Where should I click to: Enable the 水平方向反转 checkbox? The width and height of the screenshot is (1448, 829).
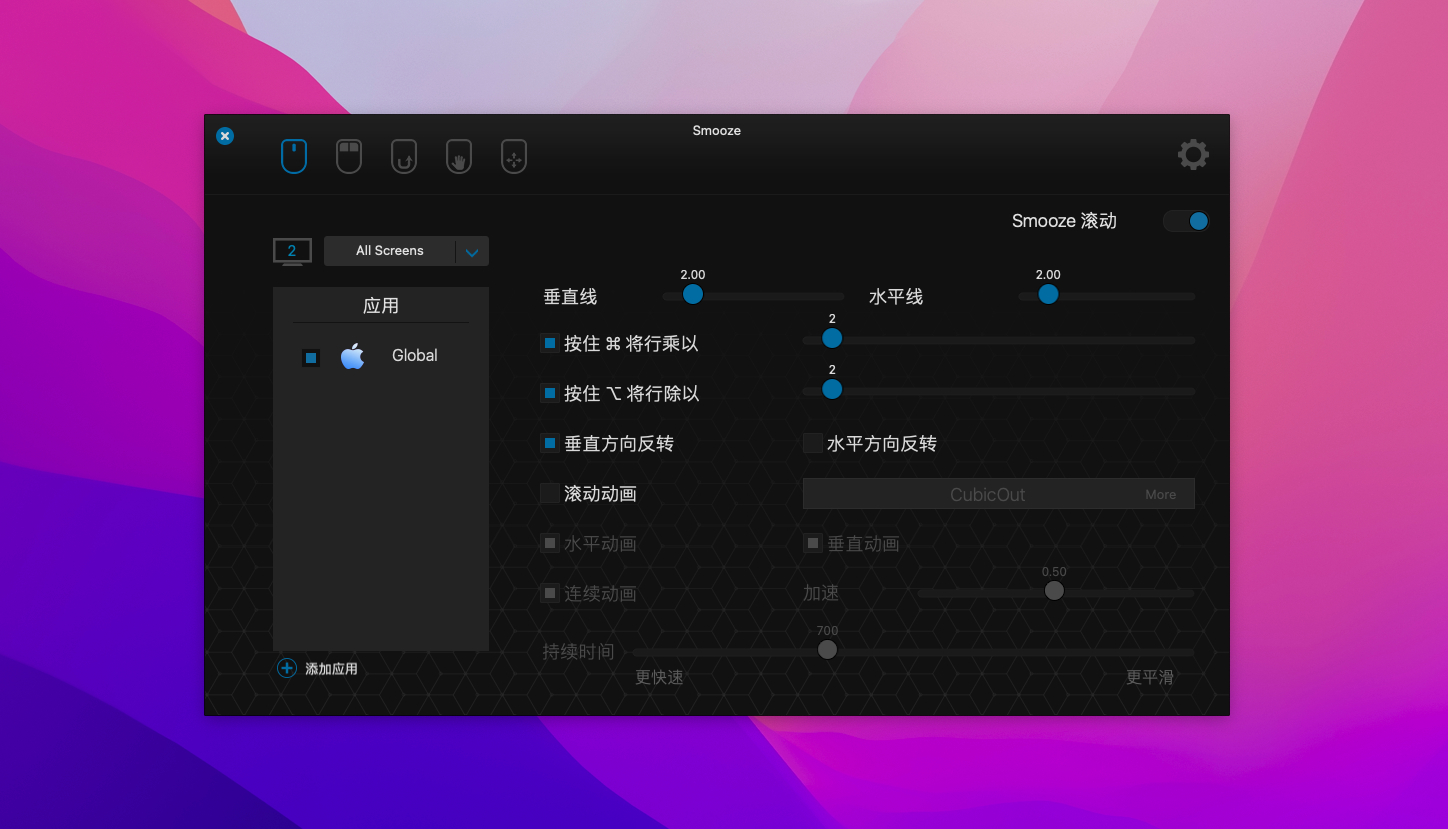[x=813, y=443]
